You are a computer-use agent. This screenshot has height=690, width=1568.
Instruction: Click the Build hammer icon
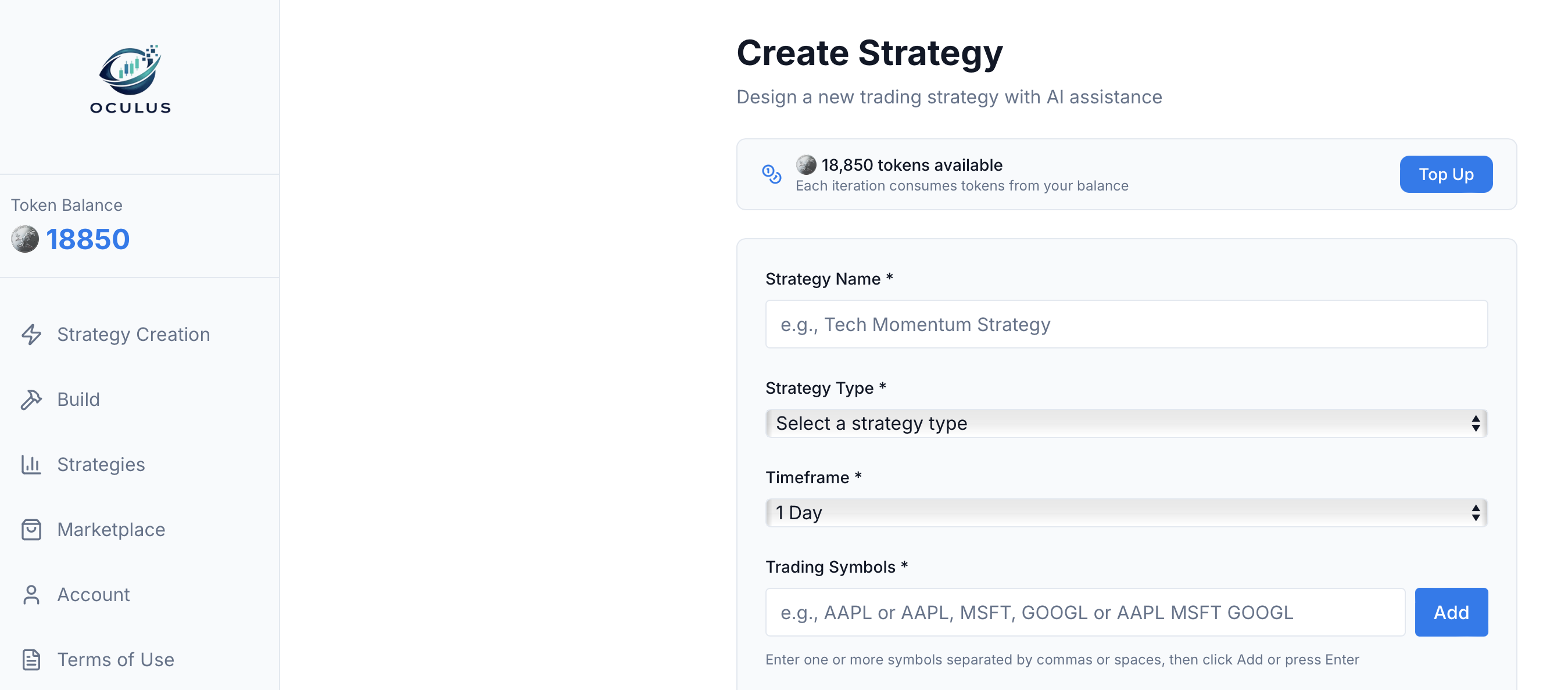click(31, 400)
